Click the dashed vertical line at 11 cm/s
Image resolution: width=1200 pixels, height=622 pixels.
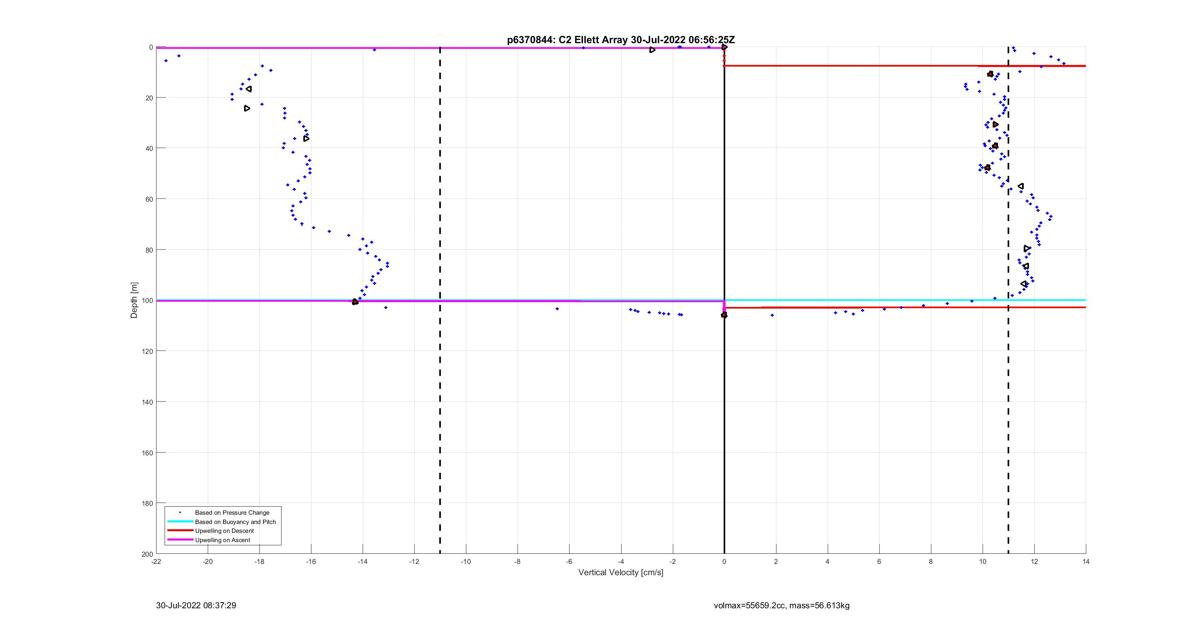1008,300
